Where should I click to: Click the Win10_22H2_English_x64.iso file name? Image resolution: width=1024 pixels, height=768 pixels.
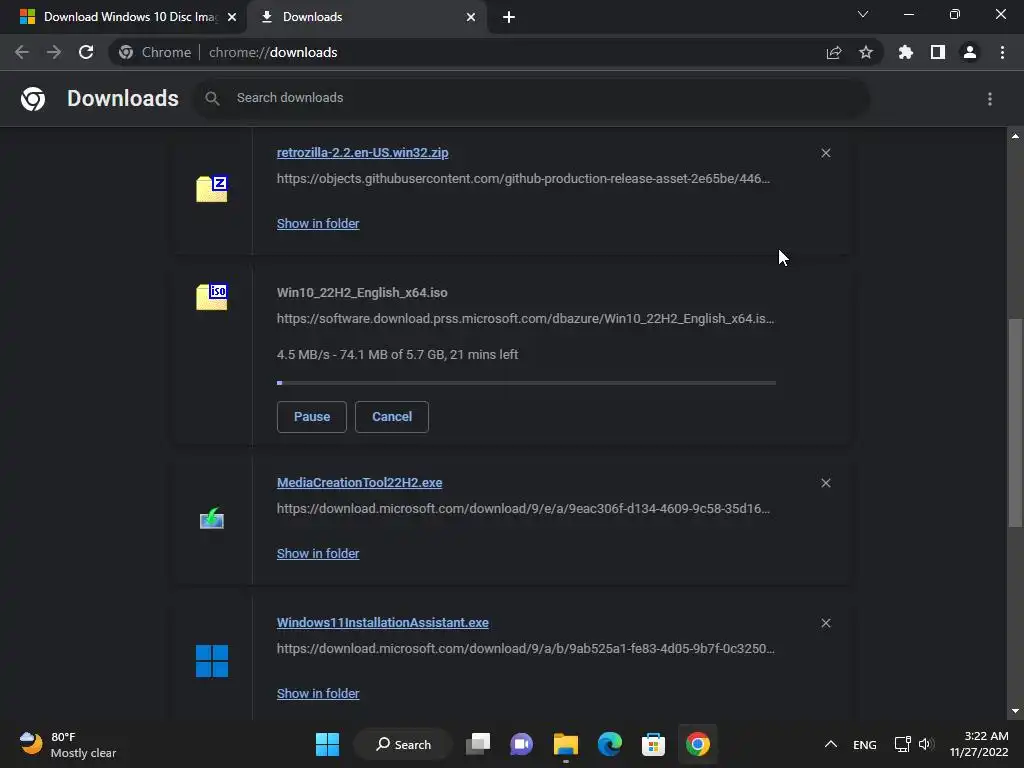362,293
